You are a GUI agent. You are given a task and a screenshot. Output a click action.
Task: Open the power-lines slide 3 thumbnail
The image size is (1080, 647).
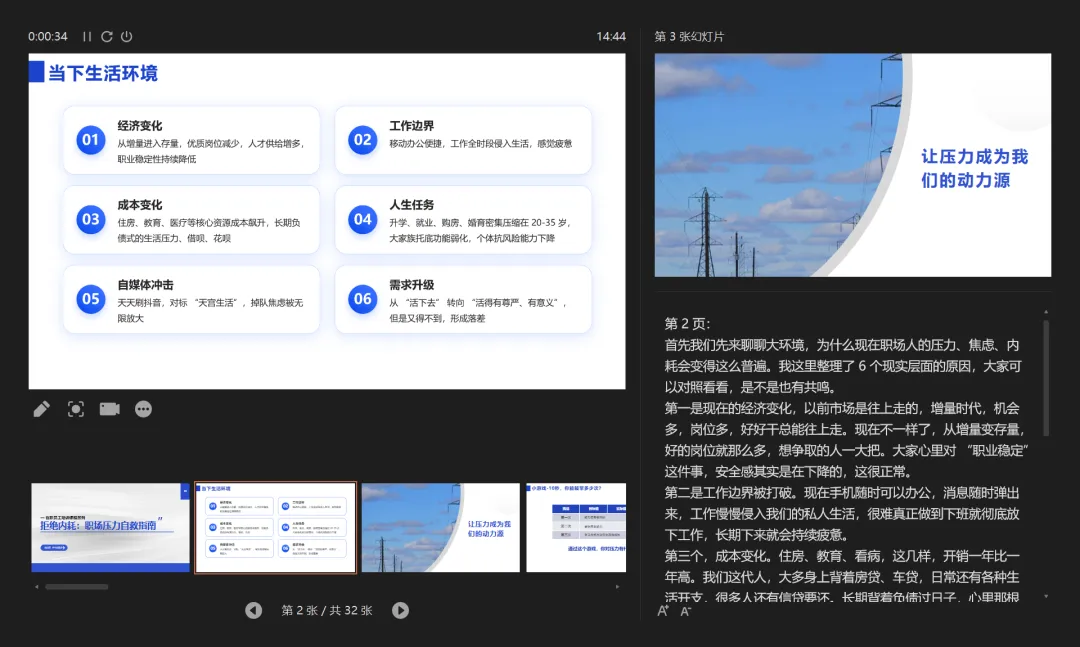(441, 527)
